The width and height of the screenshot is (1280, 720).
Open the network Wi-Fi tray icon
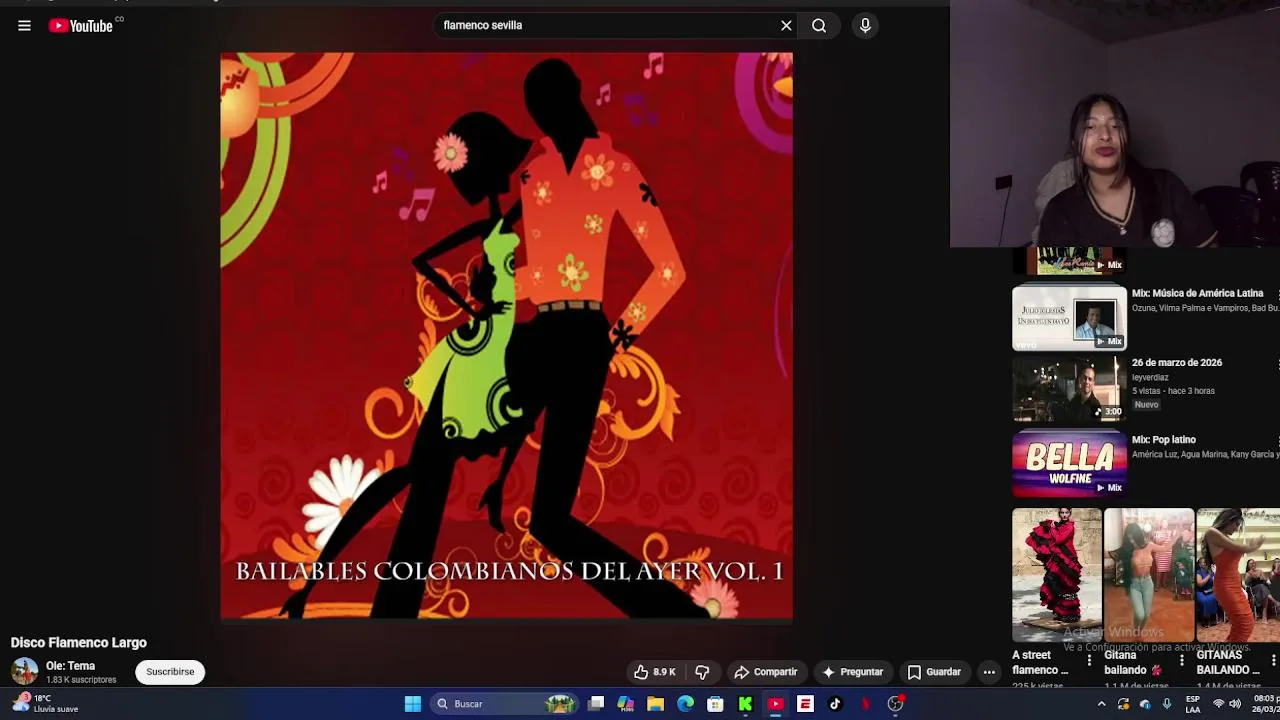(1218, 704)
